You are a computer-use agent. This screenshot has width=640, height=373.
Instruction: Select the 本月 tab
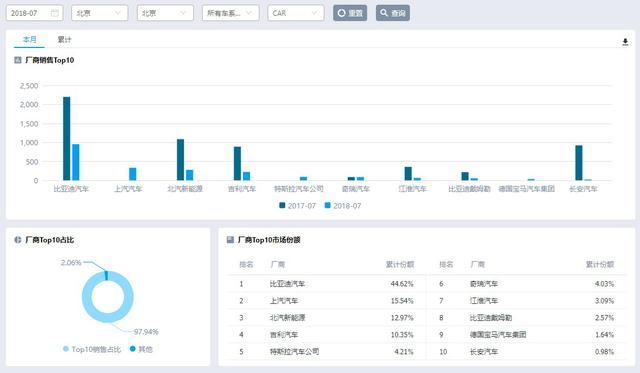pos(29,40)
